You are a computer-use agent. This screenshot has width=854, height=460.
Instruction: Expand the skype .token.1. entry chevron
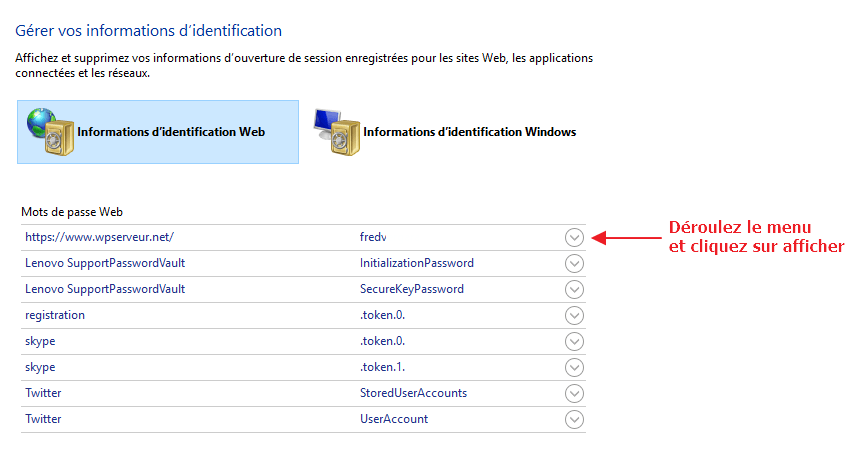pyautogui.click(x=574, y=368)
